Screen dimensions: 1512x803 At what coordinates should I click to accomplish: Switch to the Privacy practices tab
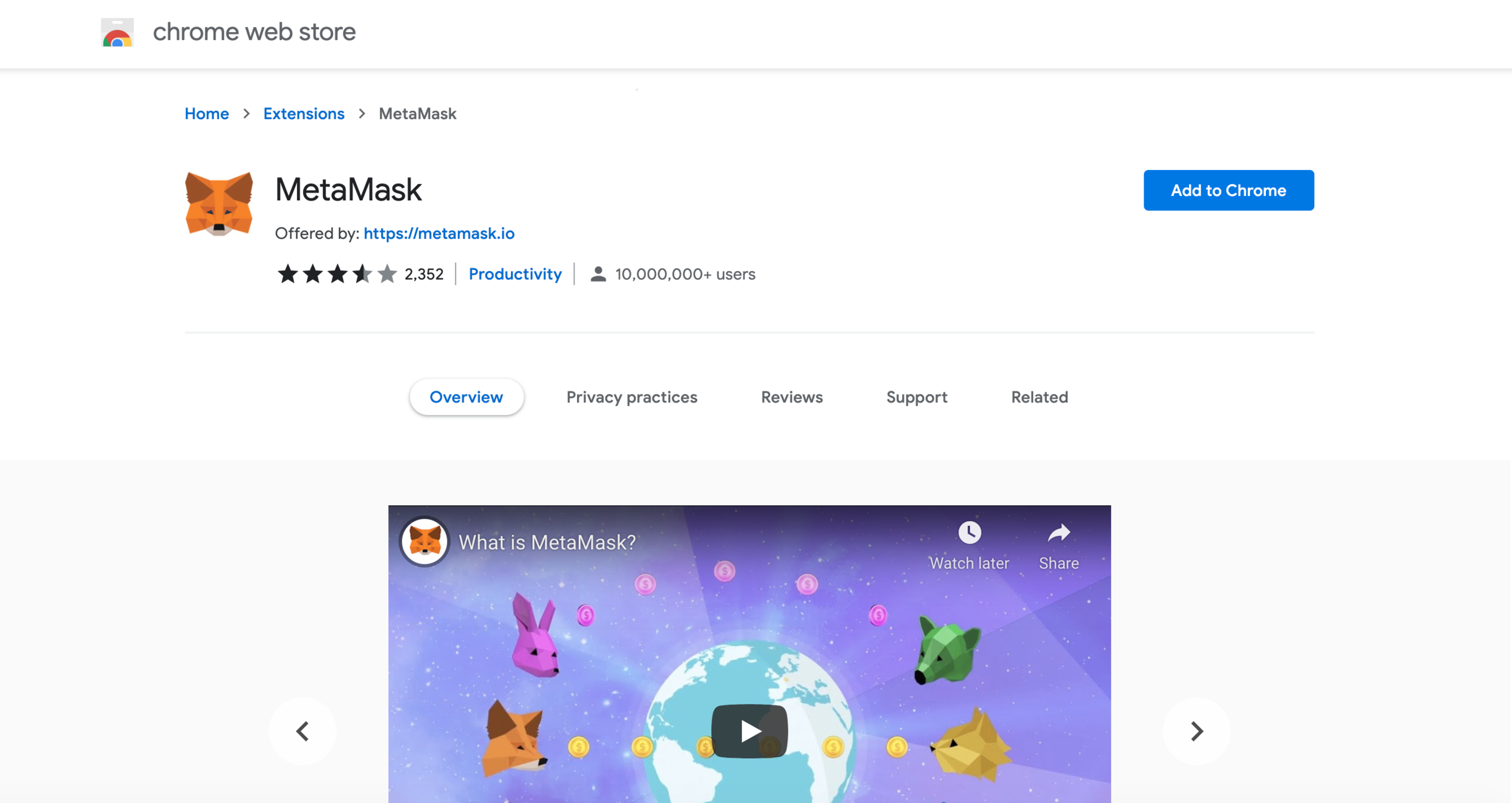tap(631, 397)
